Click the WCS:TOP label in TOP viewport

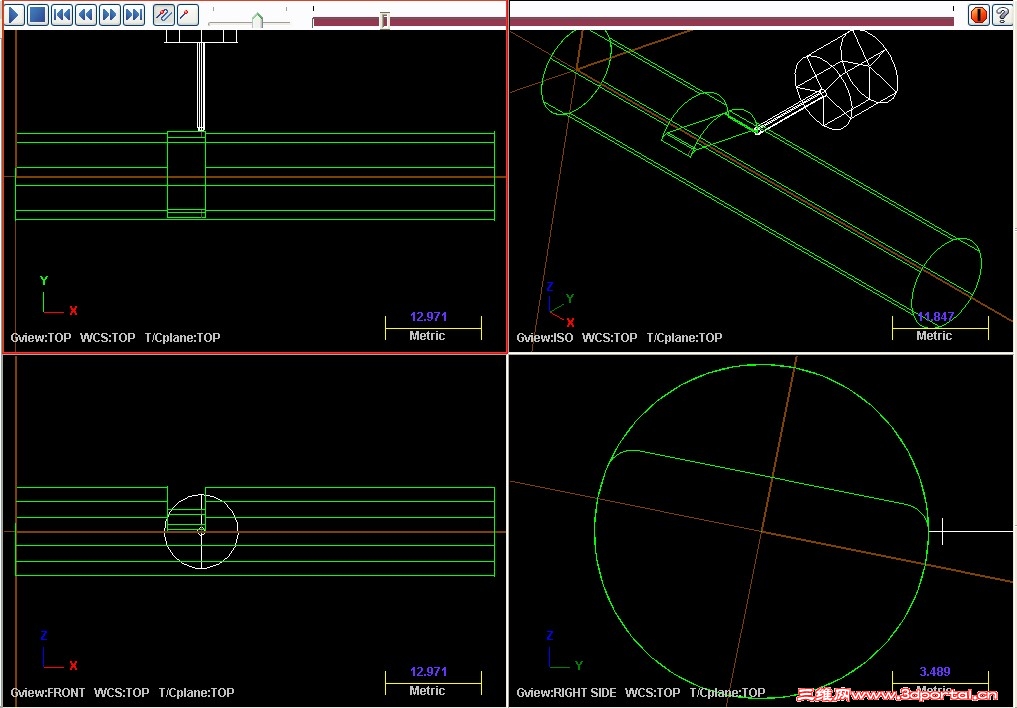[108, 337]
